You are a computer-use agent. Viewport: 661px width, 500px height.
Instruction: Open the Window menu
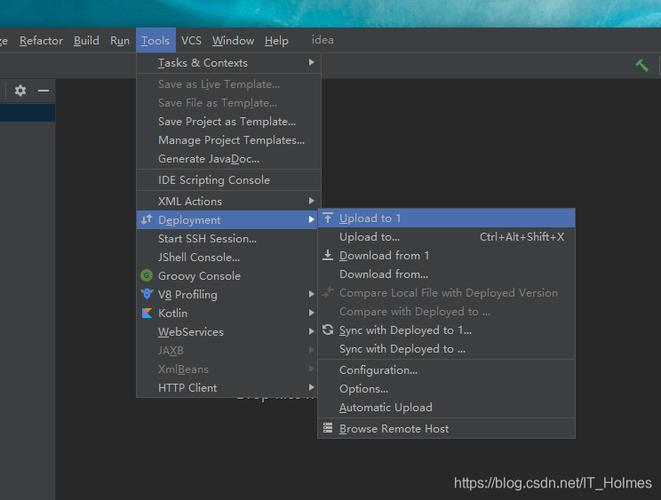tap(233, 40)
